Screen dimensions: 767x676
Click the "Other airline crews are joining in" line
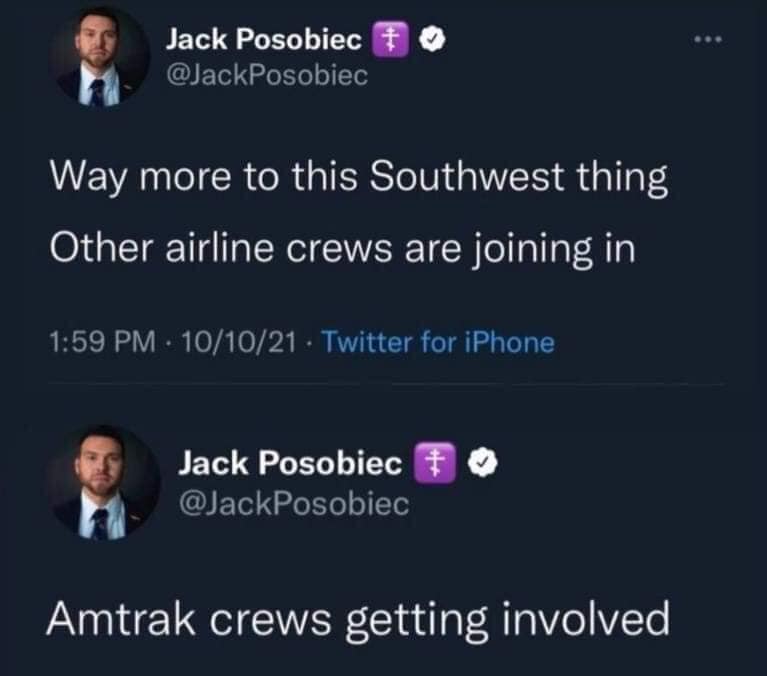[x=342, y=247]
